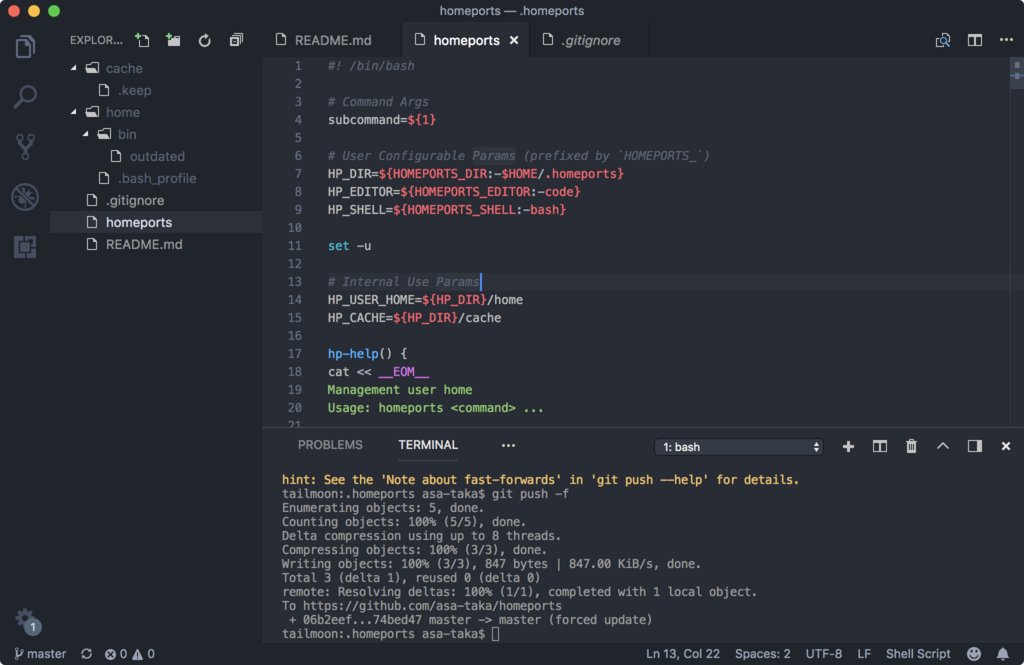Switch to the PROBLEMS tab
Viewport: 1024px width, 665px height.
(x=330, y=445)
